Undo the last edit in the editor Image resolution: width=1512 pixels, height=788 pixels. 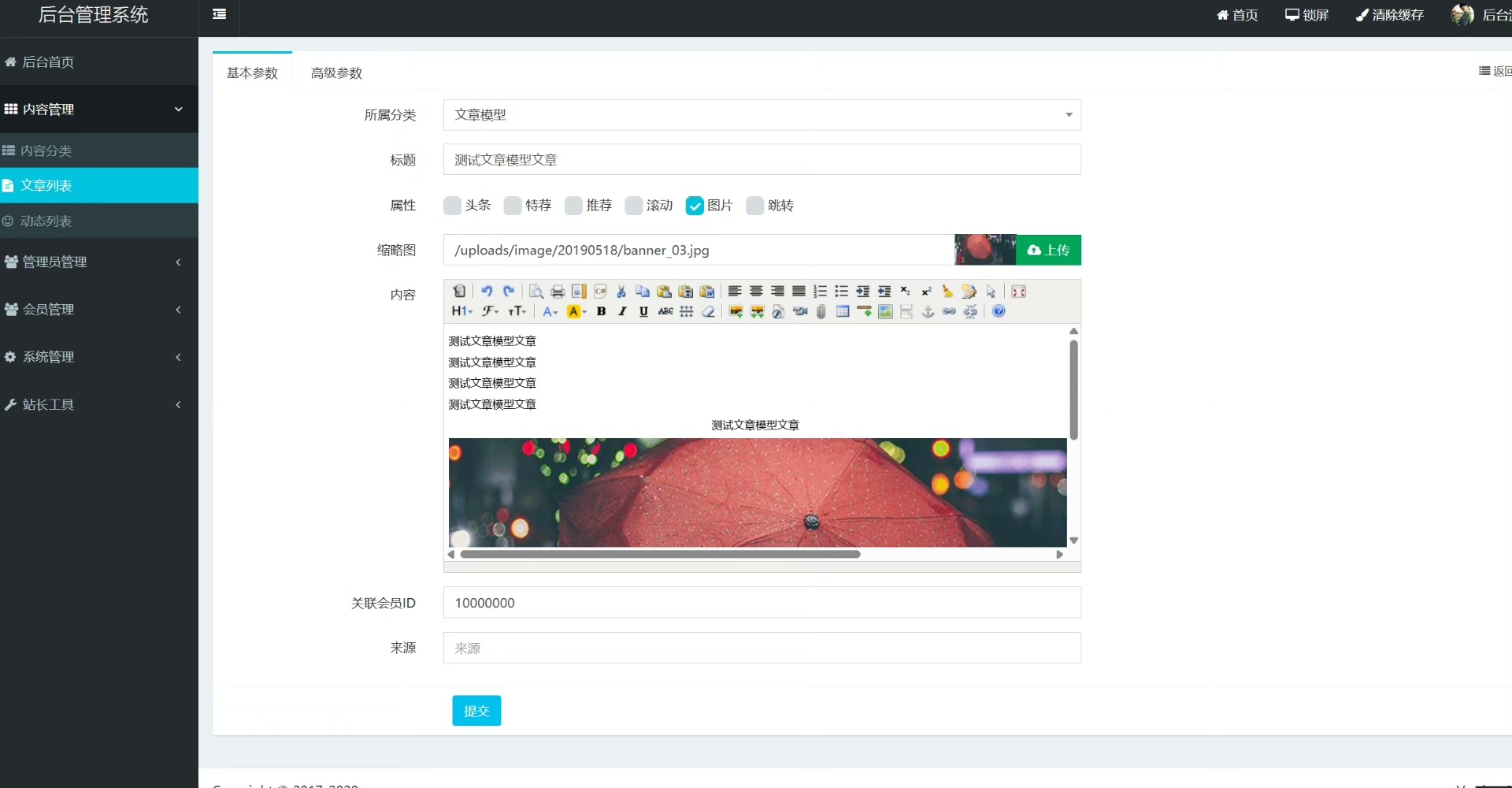pyautogui.click(x=487, y=292)
